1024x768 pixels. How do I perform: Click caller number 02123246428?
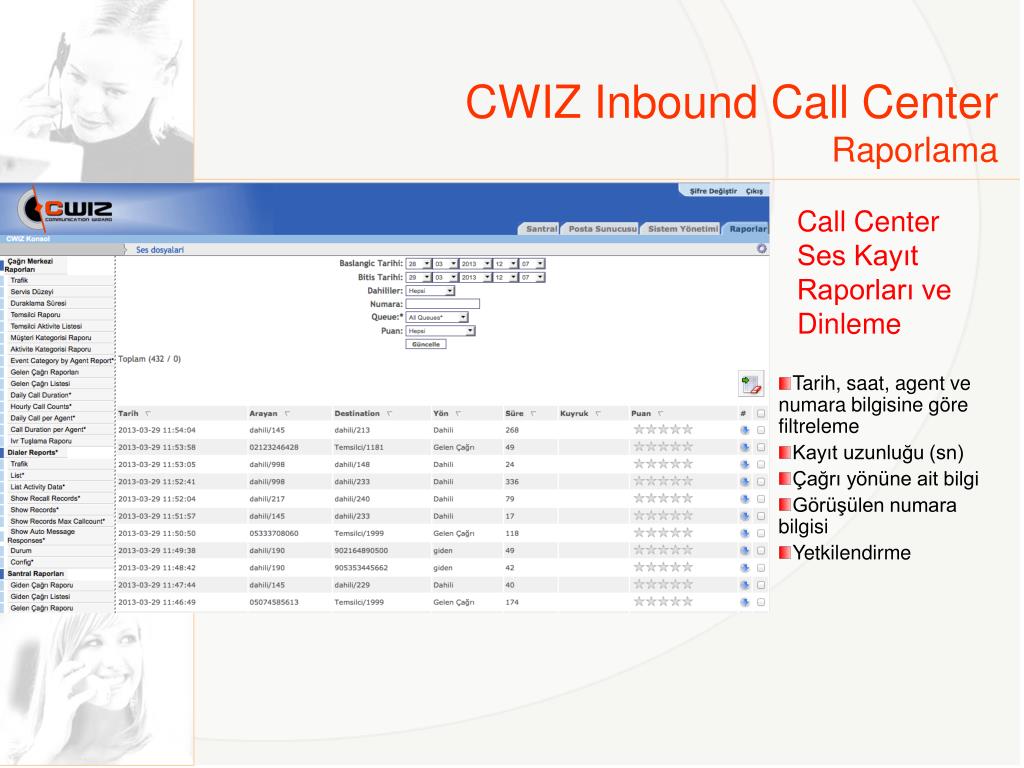[274, 448]
